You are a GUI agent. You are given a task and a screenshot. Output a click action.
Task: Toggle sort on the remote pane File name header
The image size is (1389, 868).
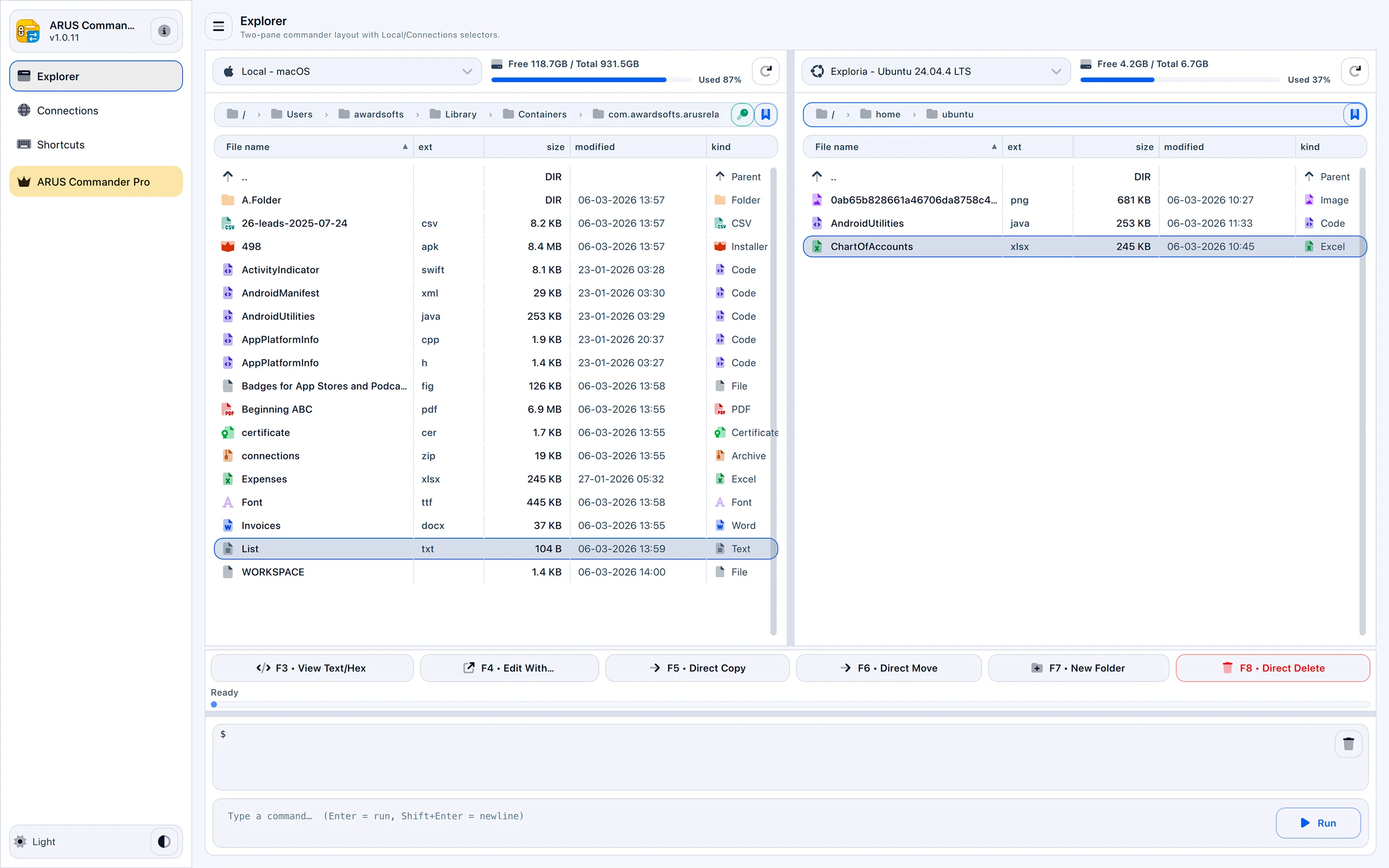tap(901, 147)
